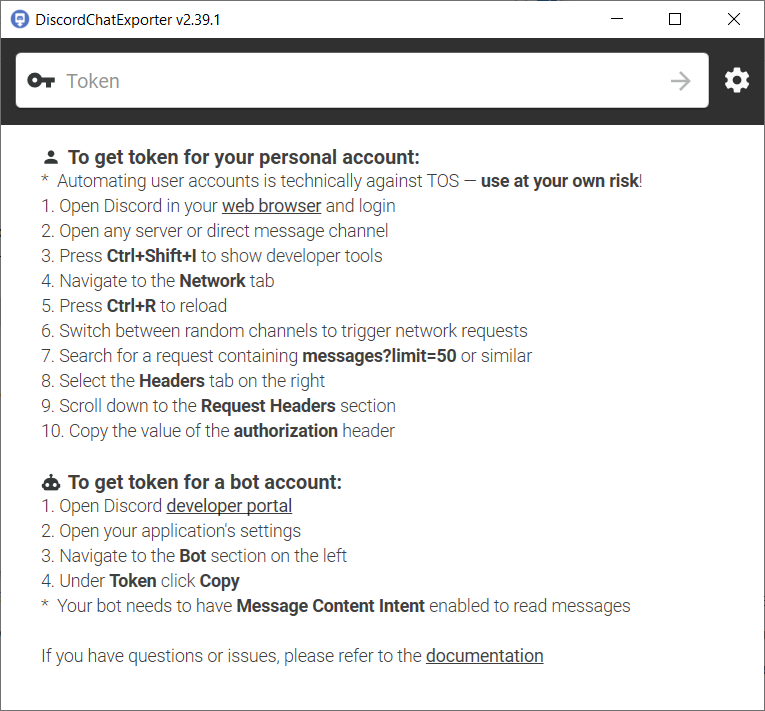765x711 pixels.
Task: Minimize the DiscordChatExporter window
Action: click(x=628, y=19)
